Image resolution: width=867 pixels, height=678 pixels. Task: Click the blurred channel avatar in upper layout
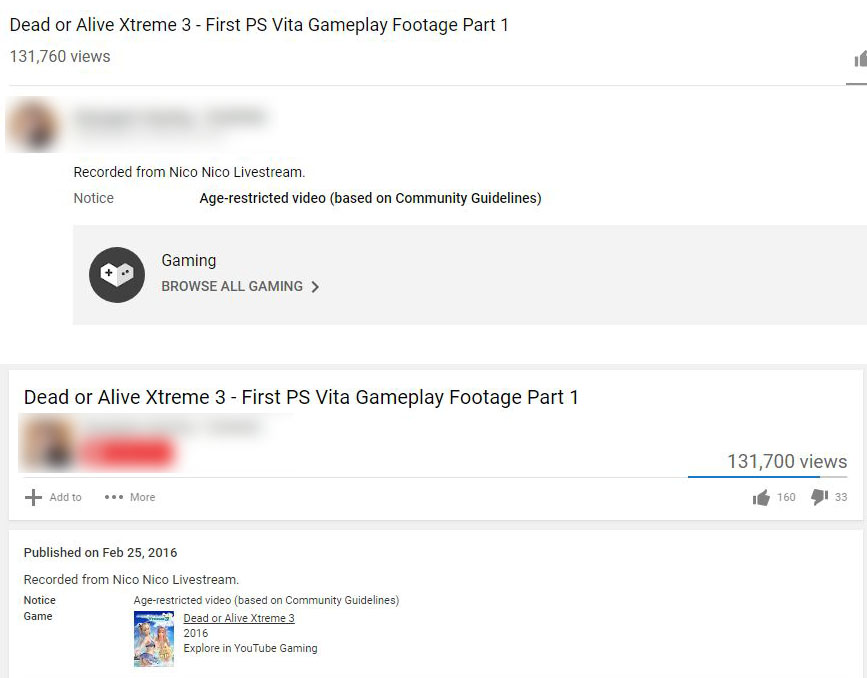[x=34, y=125]
